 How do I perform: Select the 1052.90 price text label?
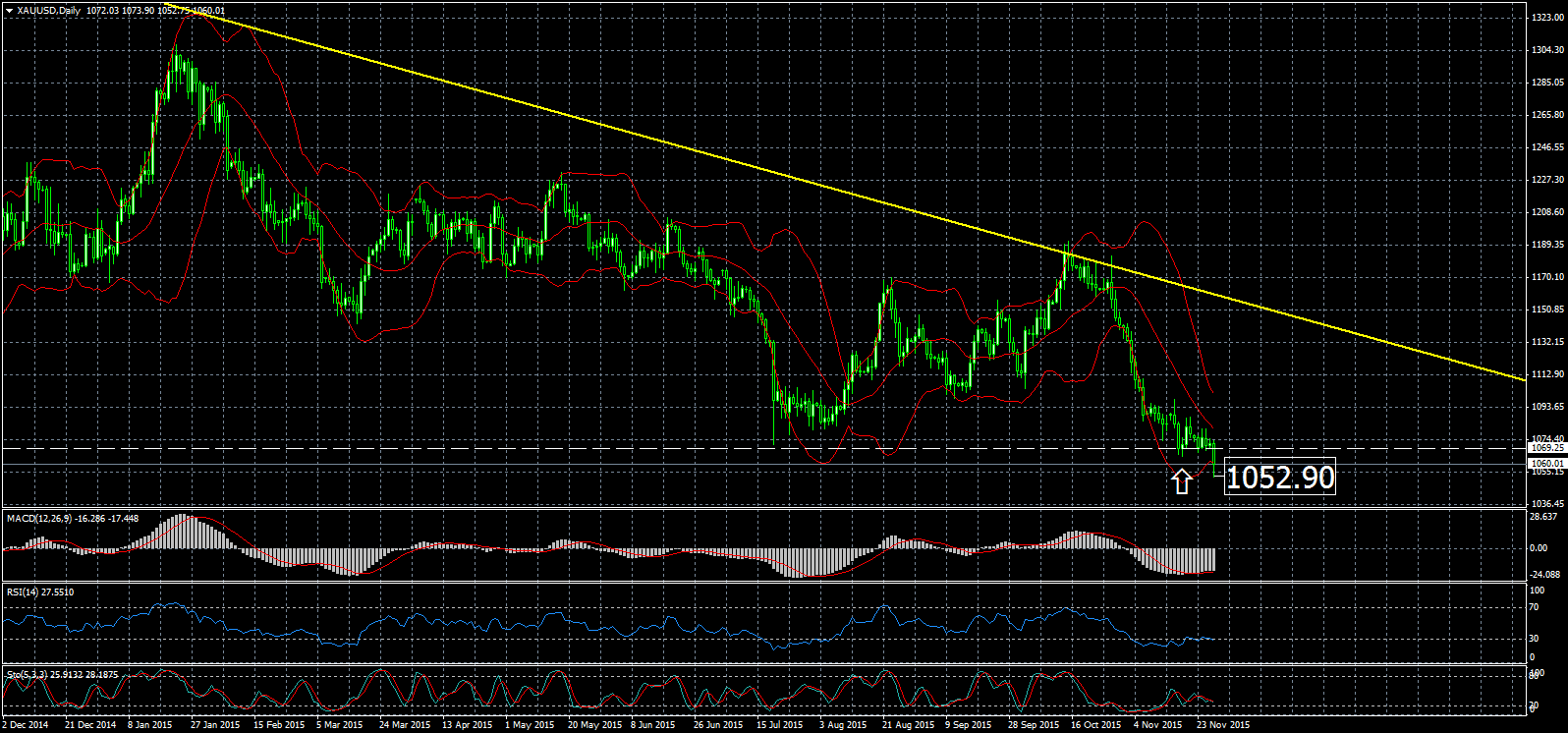point(1280,478)
